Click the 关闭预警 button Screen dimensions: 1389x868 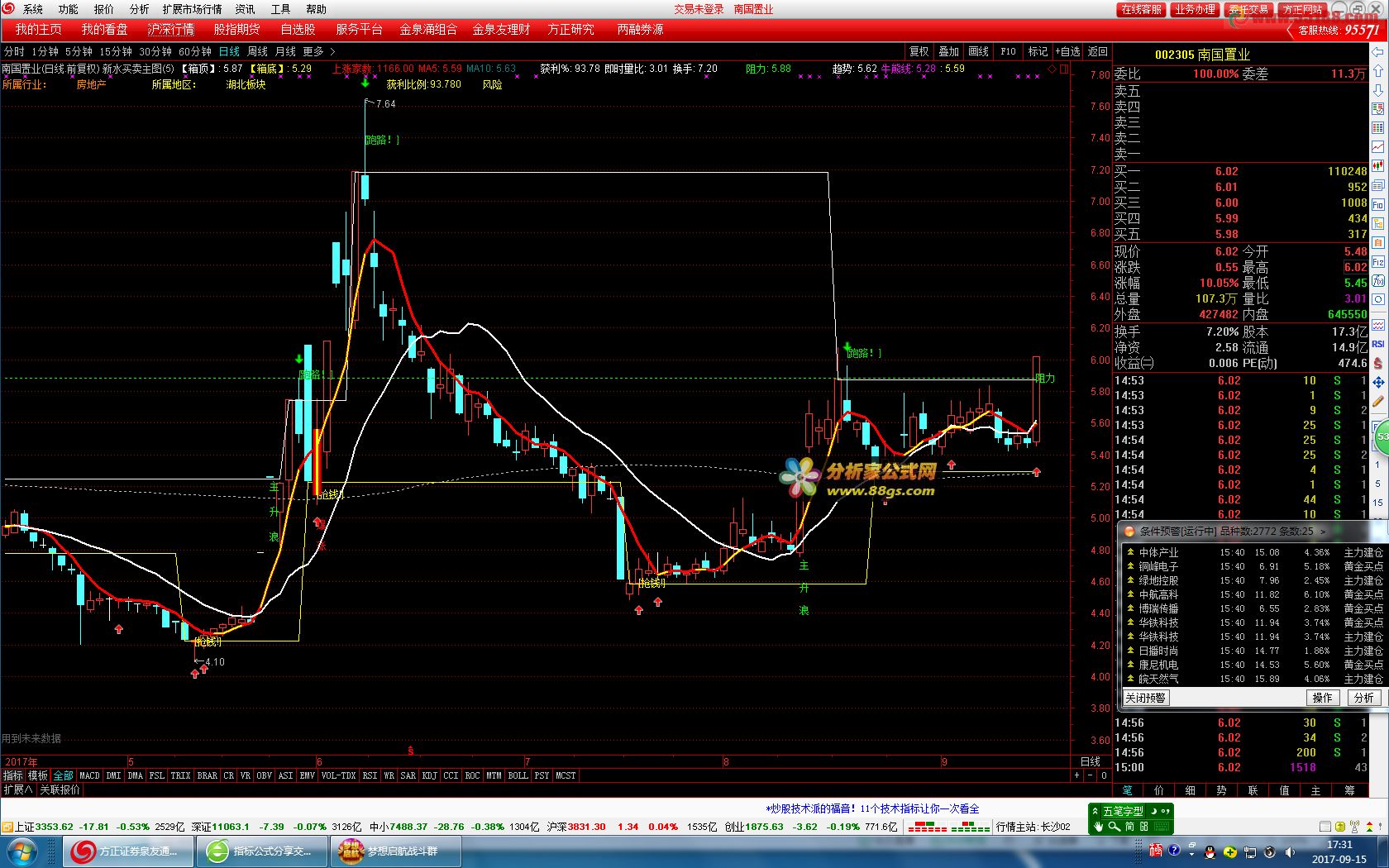(x=1145, y=698)
